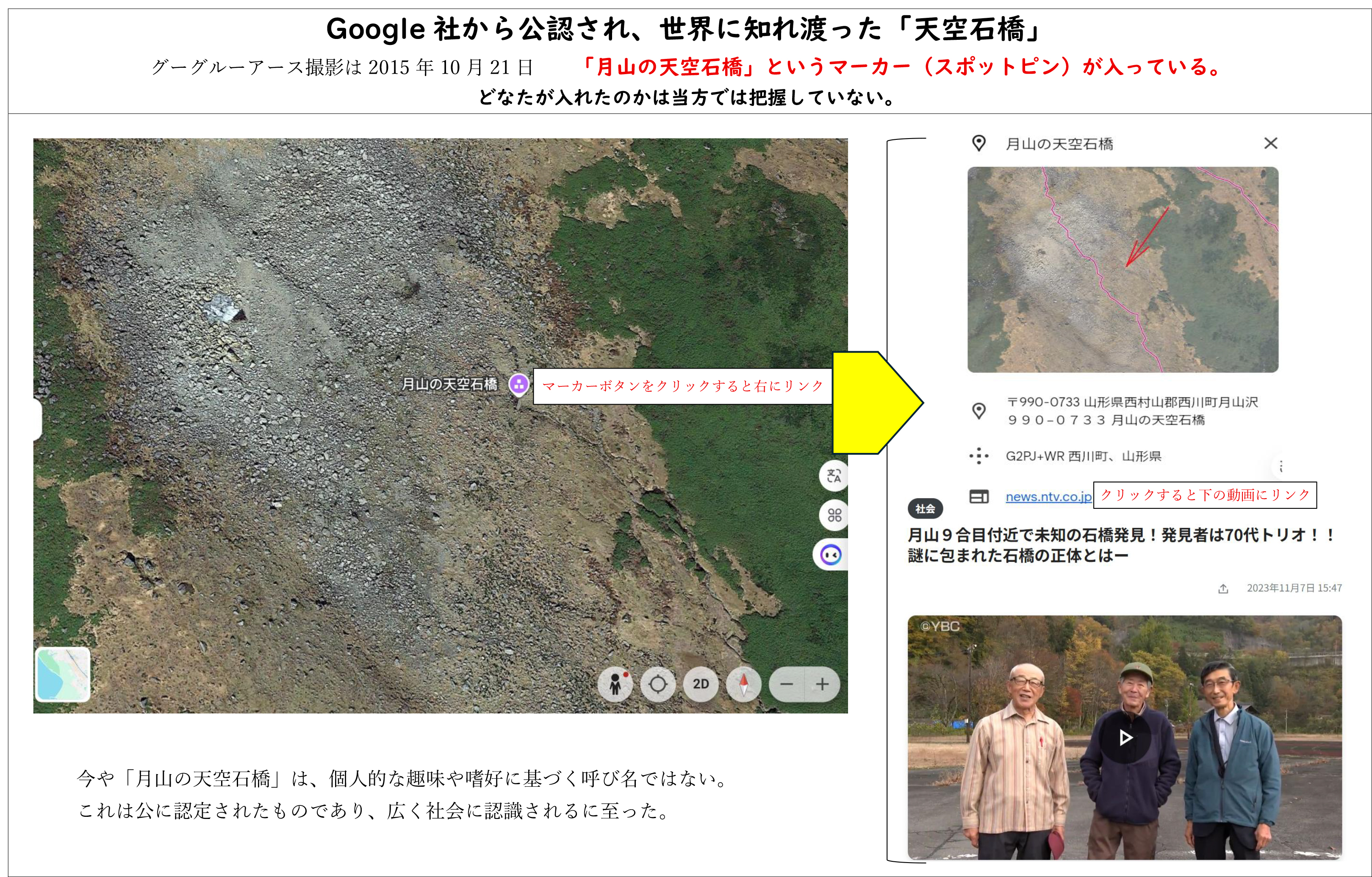Close the 月山の天空石橋 info panel
The width and height of the screenshot is (1372, 877).
coord(1271,143)
